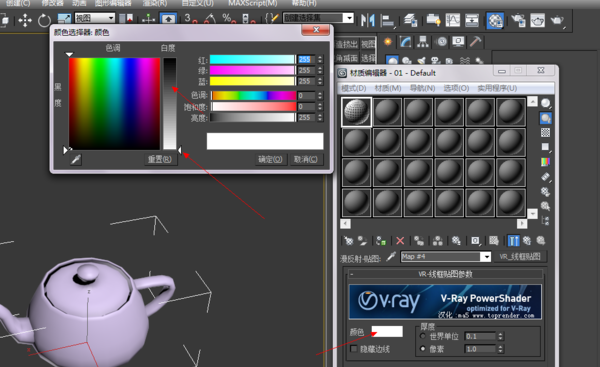The image size is (600, 367).
Task: Click Go to Parent icon
Action: pyautogui.click(x=527, y=241)
